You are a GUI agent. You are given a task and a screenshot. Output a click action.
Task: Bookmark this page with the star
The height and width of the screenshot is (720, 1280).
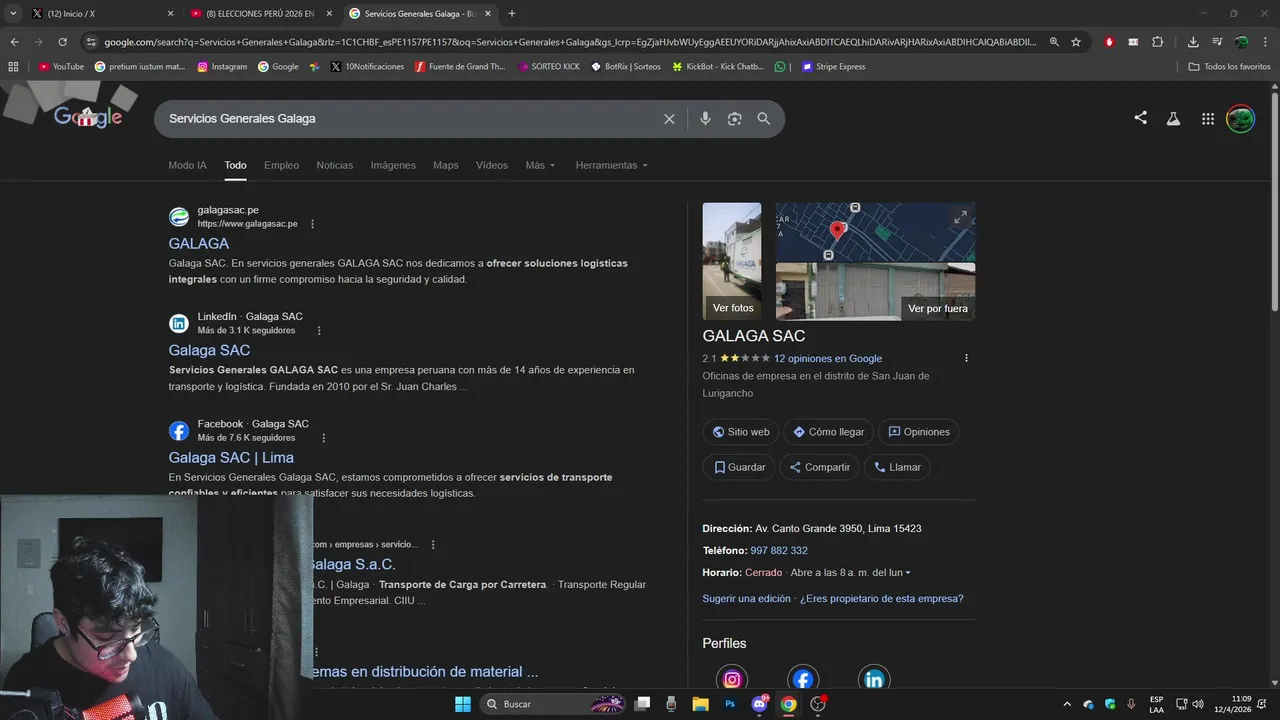coord(1076,42)
